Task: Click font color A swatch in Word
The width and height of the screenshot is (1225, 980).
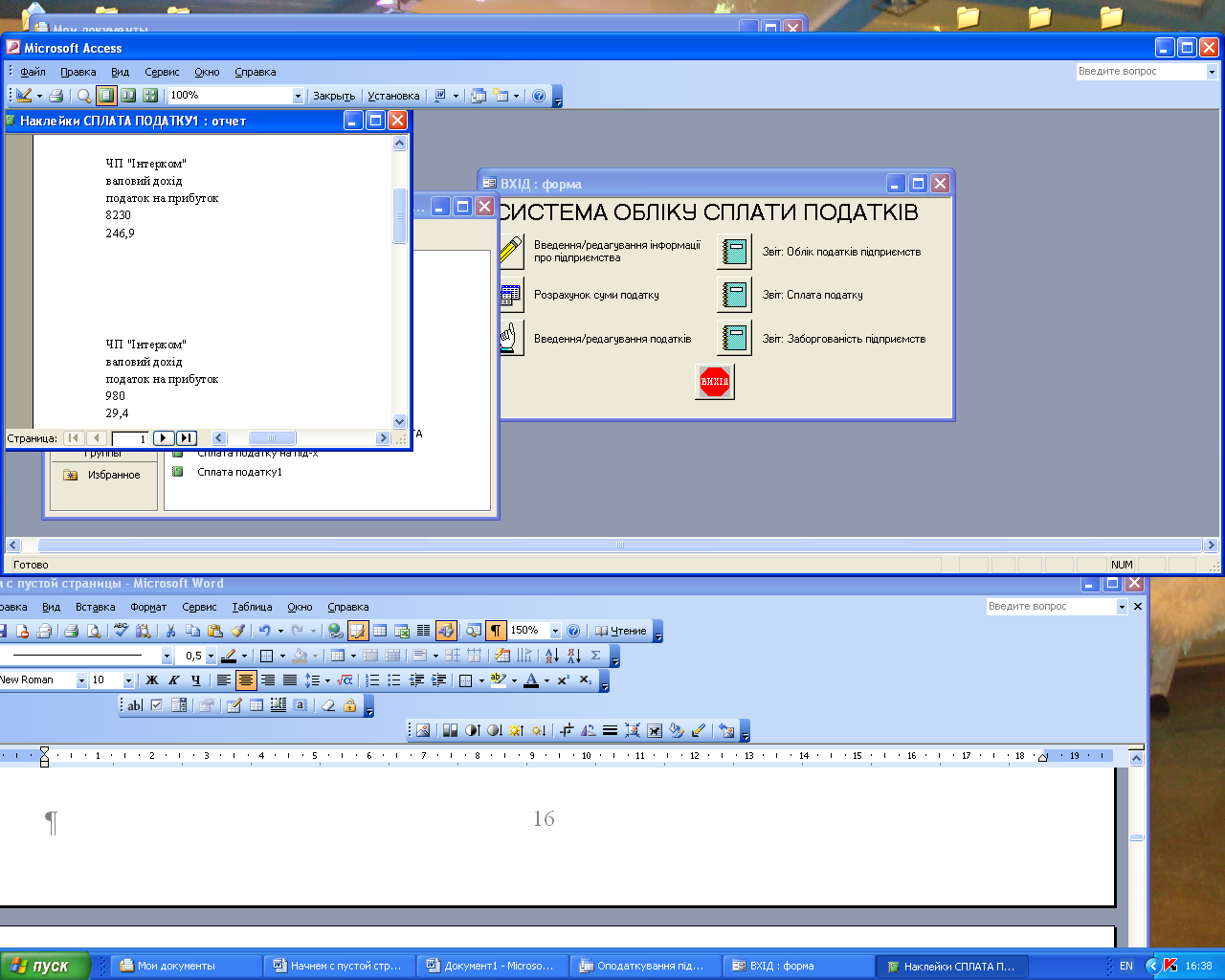Action: pos(531,680)
